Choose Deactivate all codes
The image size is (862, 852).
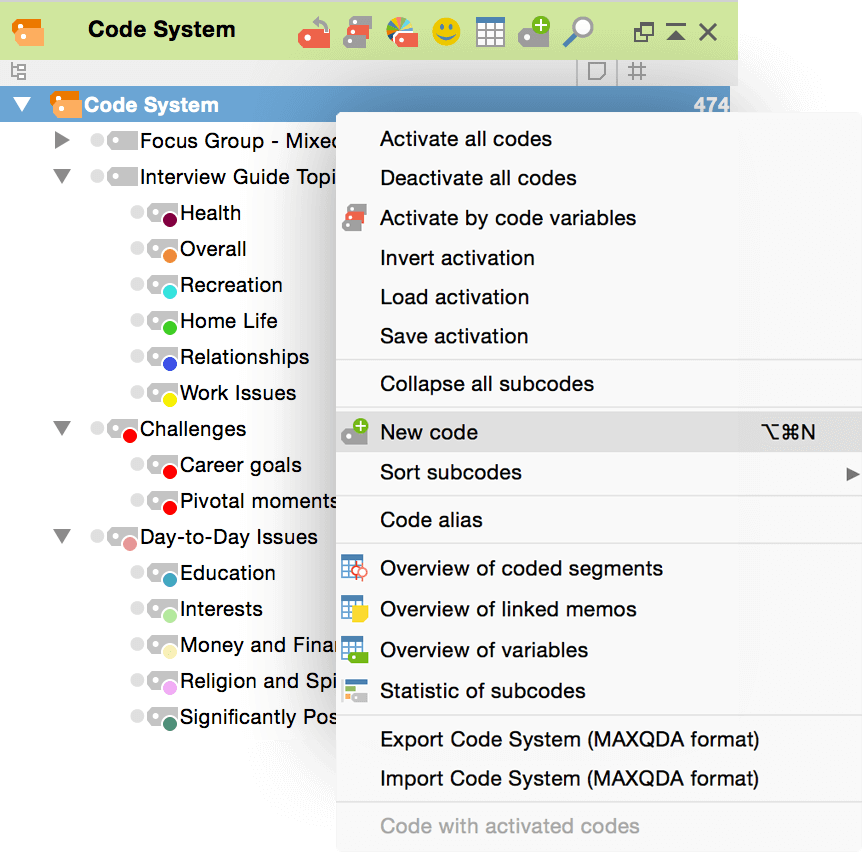click(598, 178)
